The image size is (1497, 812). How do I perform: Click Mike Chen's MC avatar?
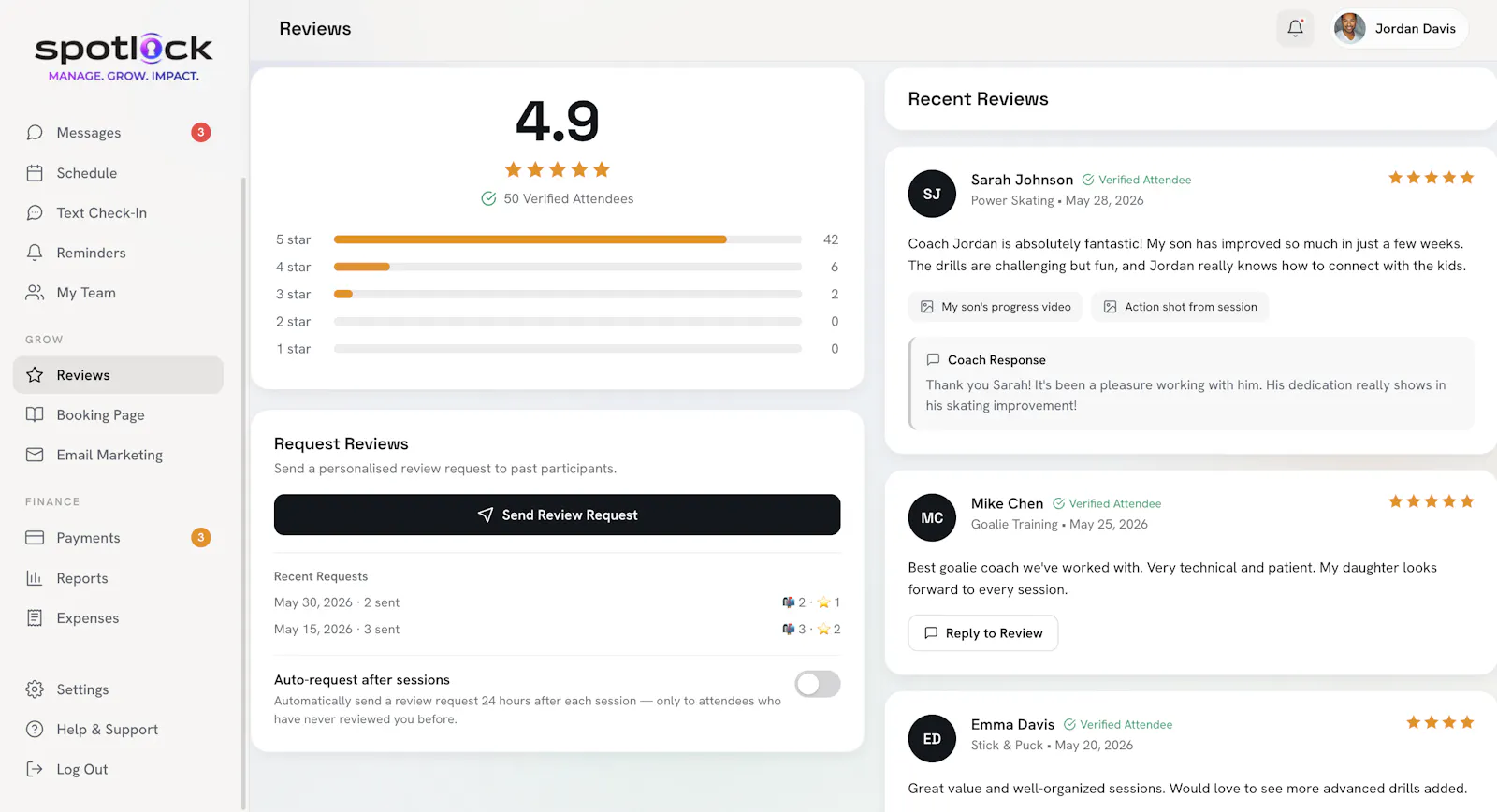932,517
